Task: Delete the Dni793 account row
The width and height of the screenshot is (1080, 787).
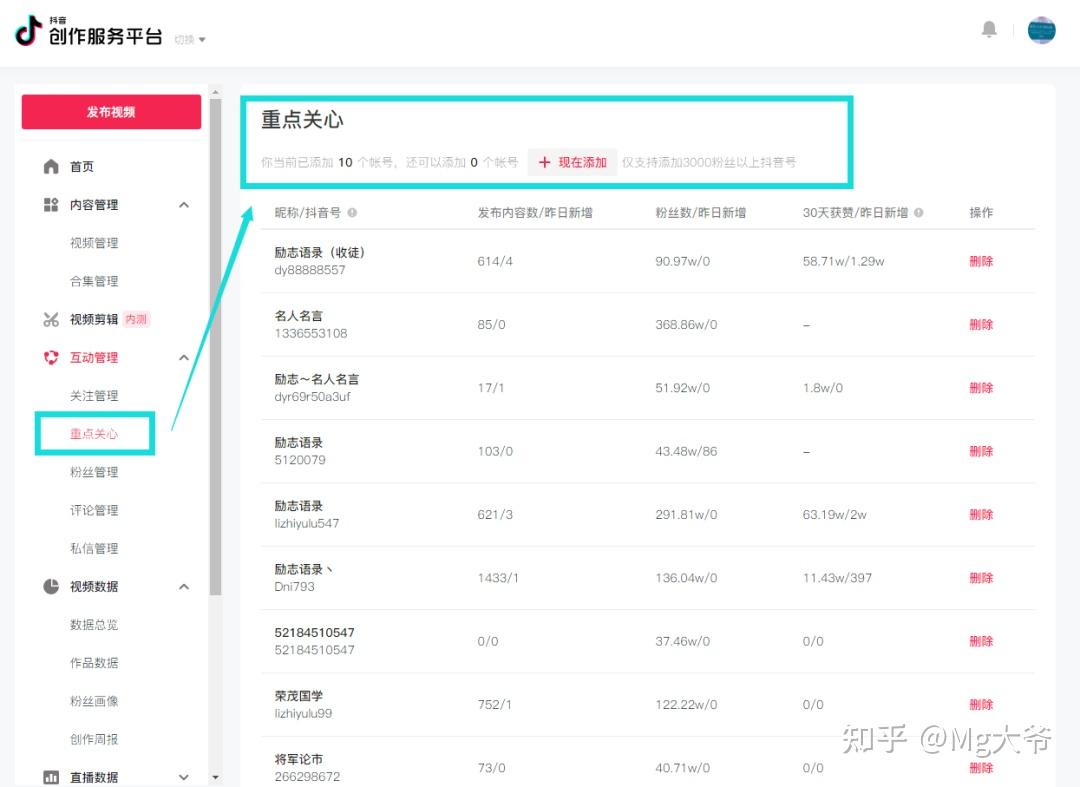Action: (x=981, y=578)
